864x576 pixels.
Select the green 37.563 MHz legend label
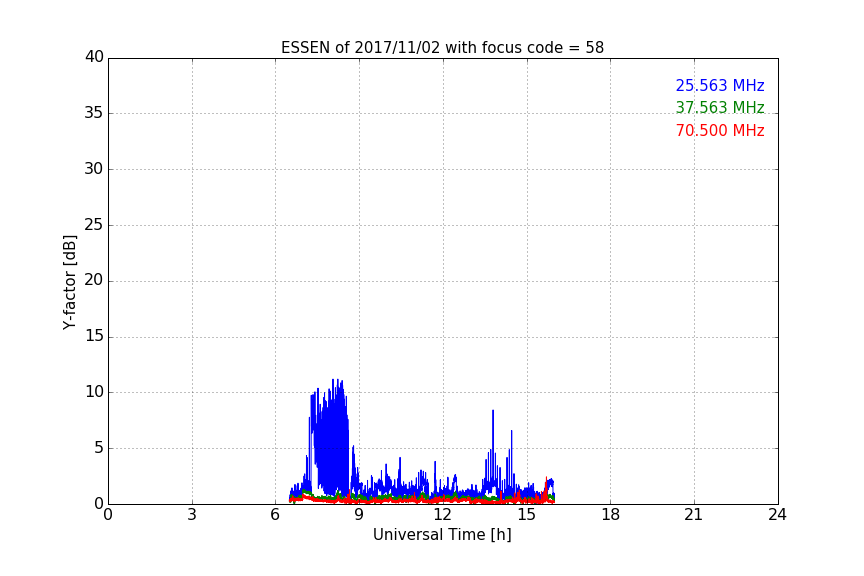[x=720, y=107]
